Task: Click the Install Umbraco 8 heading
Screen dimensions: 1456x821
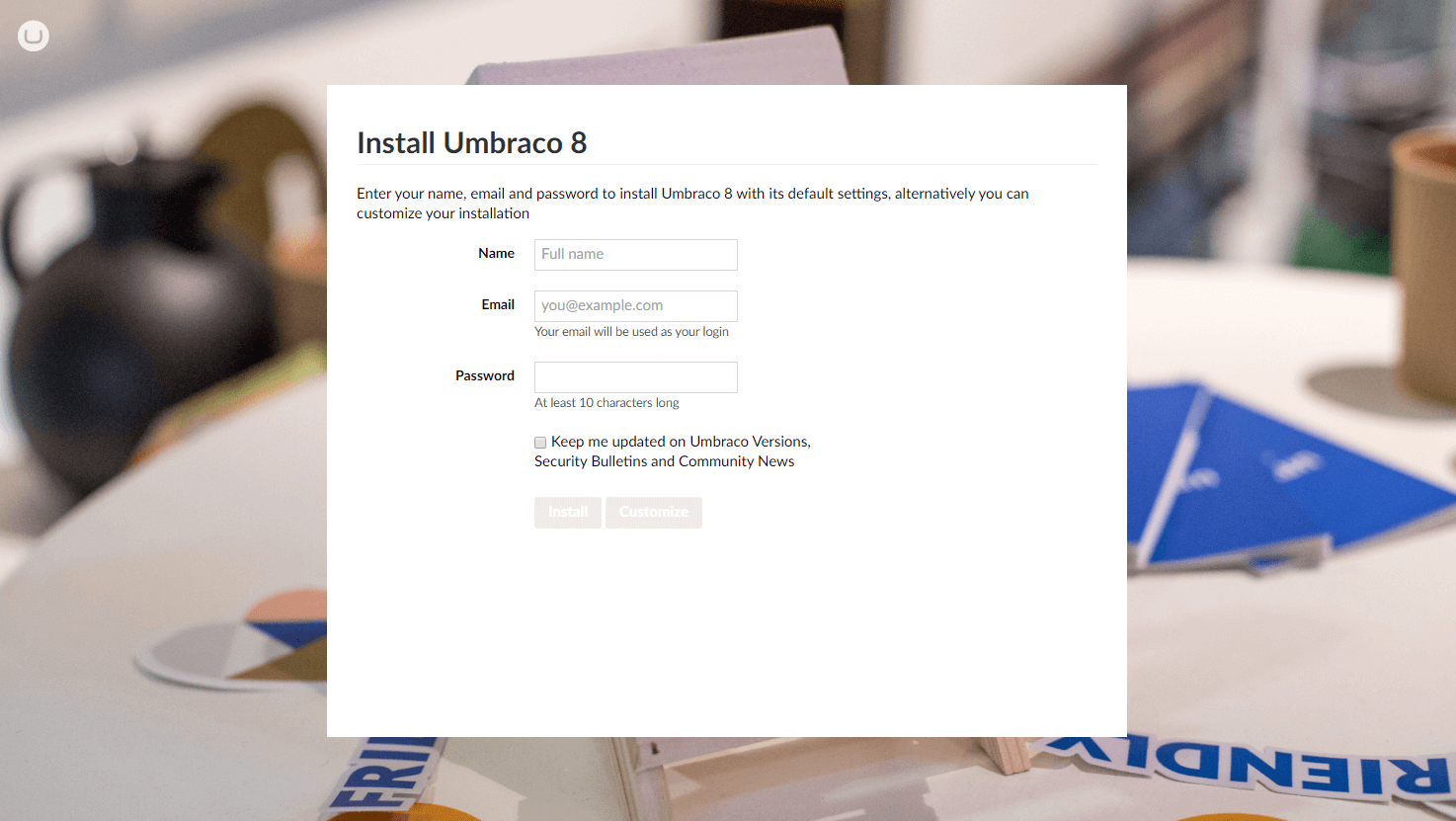Action: point(472,143)
